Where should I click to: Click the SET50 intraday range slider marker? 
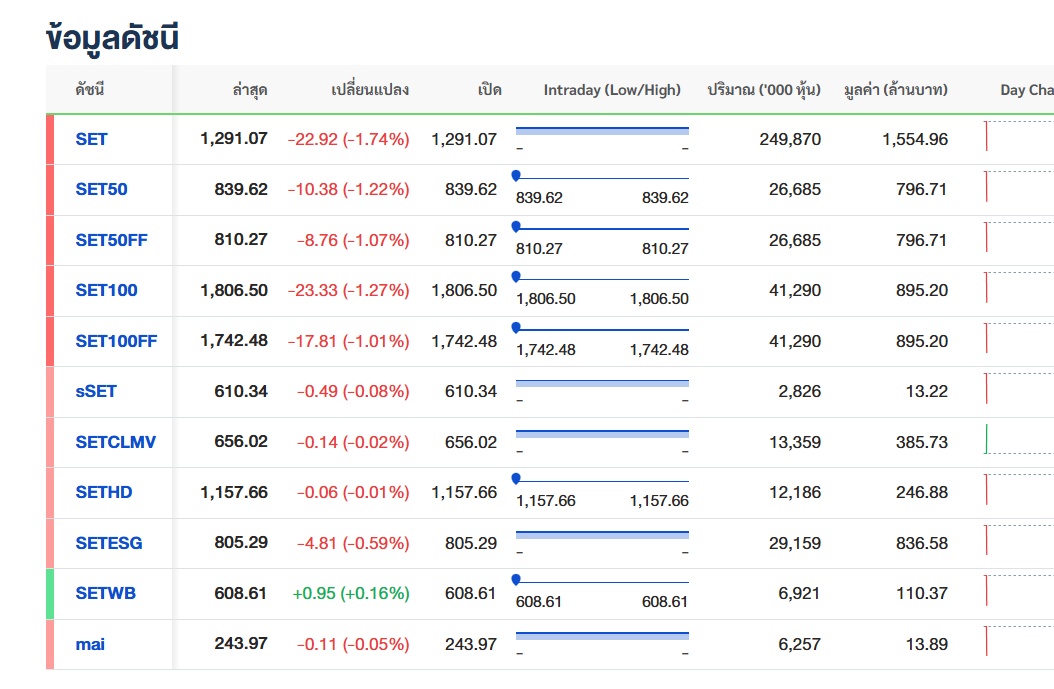click(x=516, y=176)
